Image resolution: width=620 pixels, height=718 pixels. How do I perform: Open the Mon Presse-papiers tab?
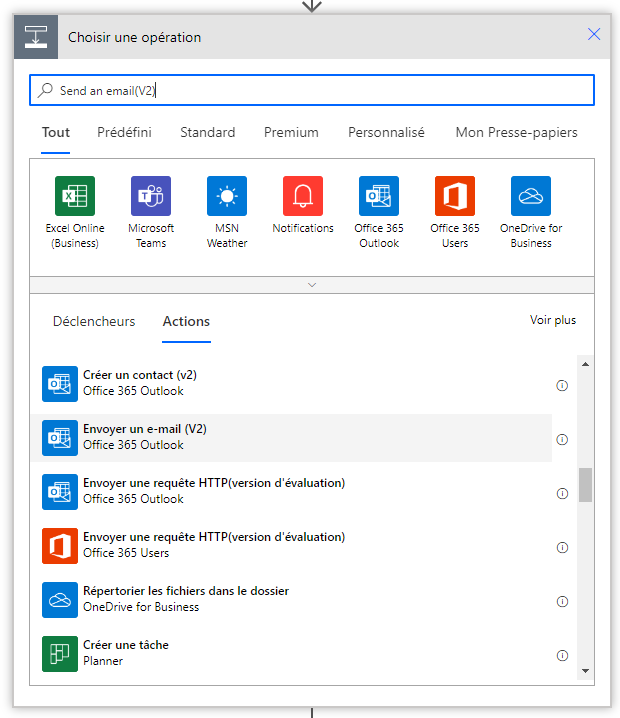click(x=517, y=132)
